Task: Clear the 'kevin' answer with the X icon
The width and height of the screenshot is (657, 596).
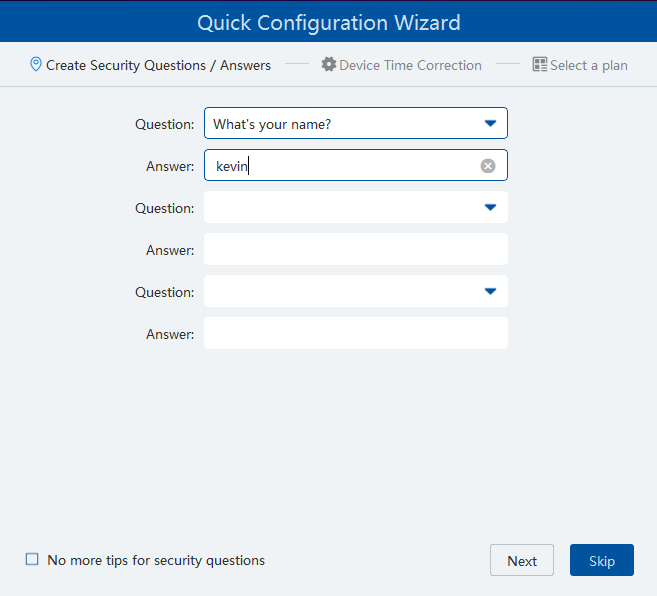Action: [488, 166]
